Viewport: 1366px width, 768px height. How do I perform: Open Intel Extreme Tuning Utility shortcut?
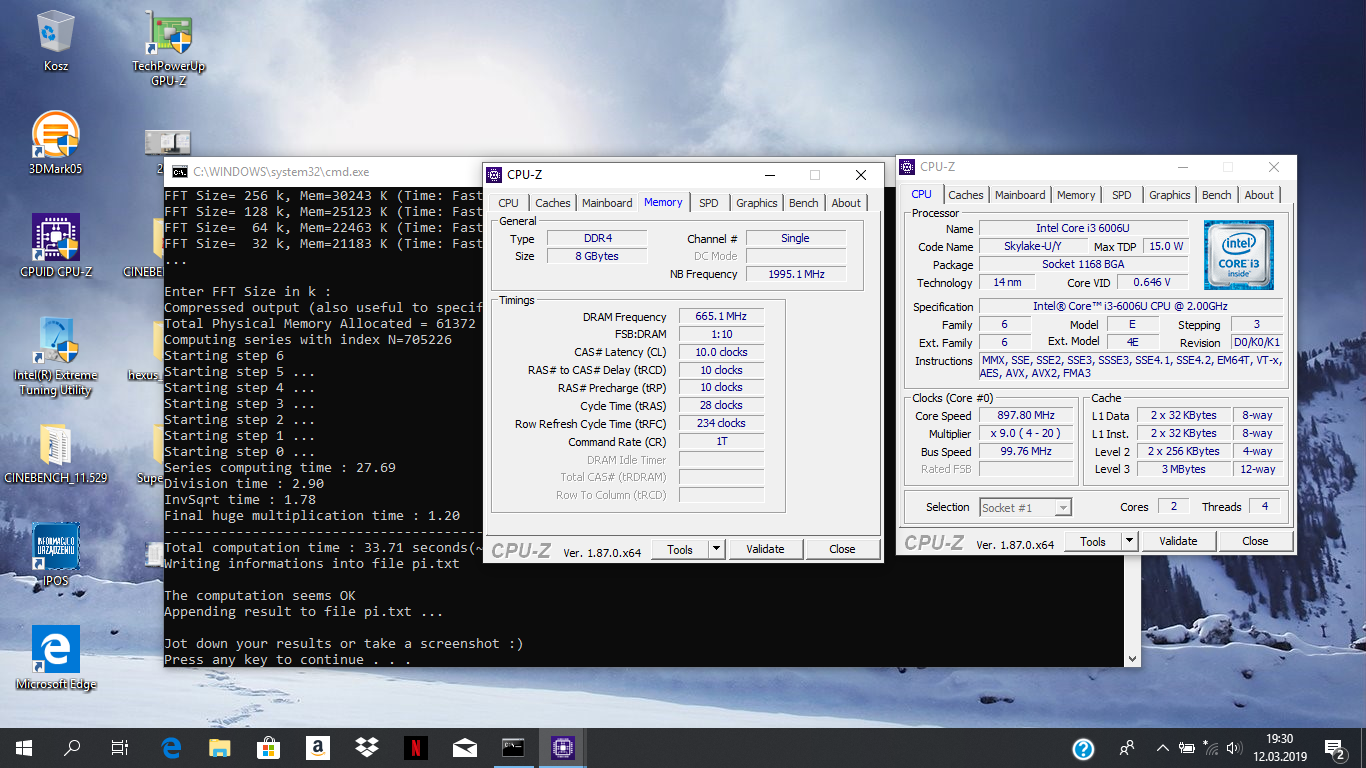[56, 357]
